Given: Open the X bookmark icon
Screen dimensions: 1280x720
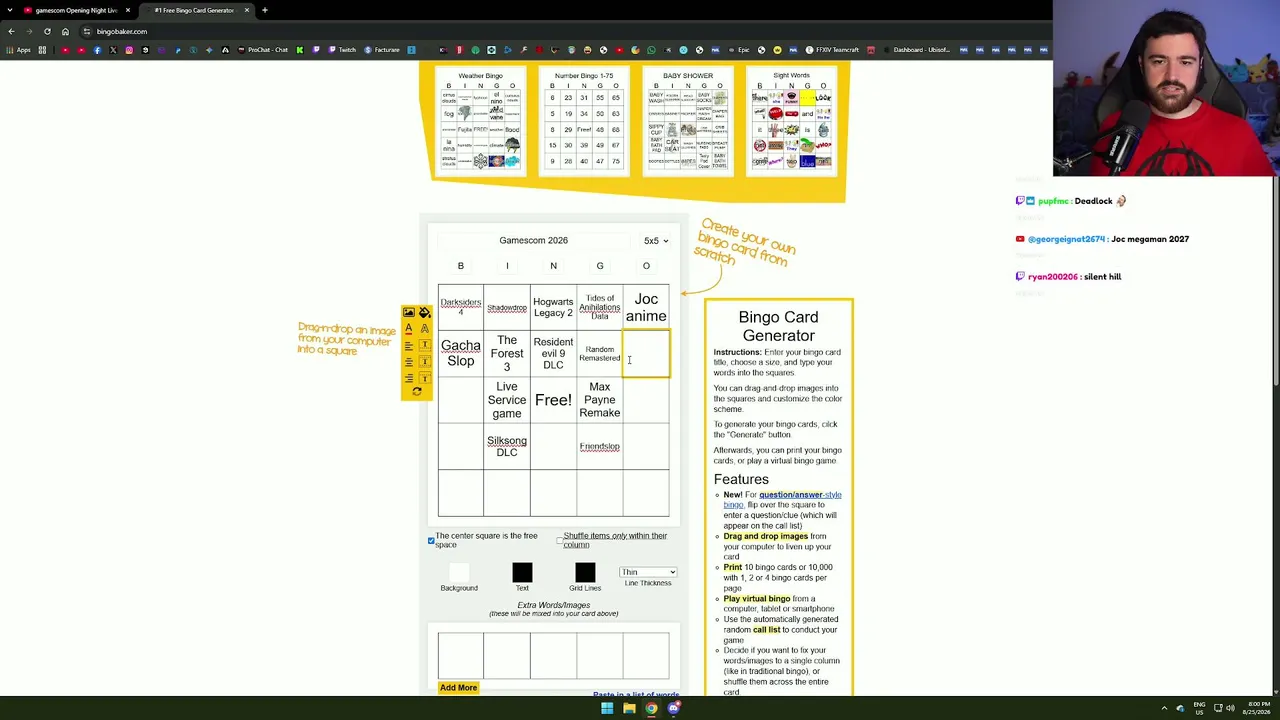Looking at the screenshot, I should pos(113,50).
